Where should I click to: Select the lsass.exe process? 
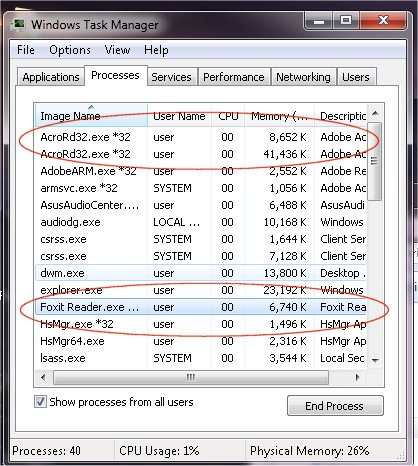click(201, 358)
